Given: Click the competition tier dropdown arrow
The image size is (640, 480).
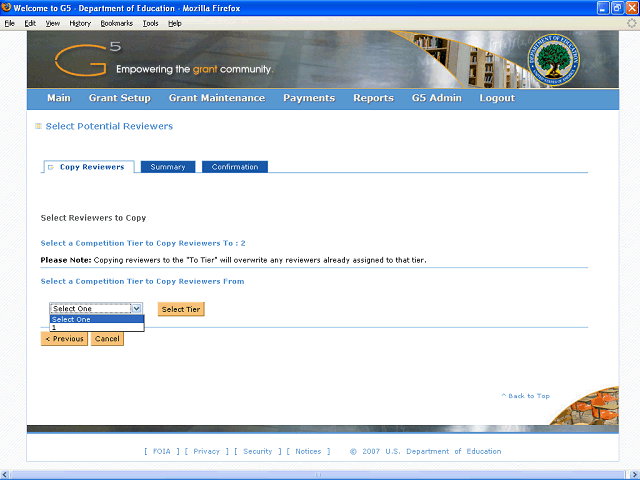Looking at the screenshot, I should pos(137,309).
